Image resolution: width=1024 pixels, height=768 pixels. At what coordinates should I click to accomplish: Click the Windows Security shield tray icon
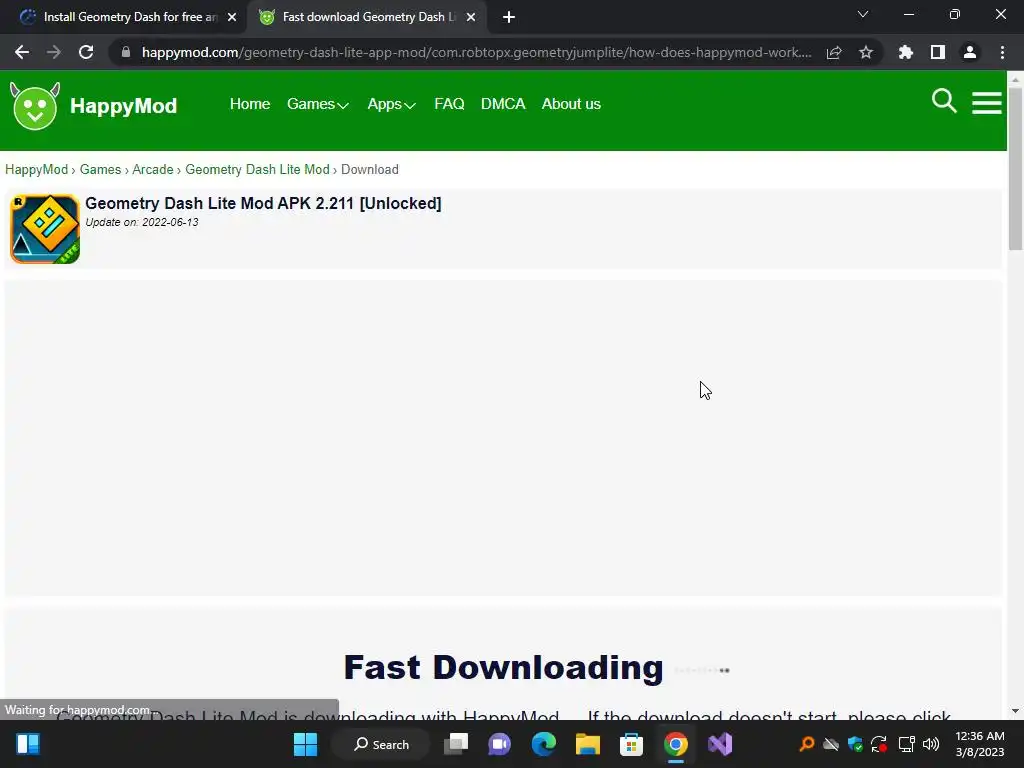point(855,744)
